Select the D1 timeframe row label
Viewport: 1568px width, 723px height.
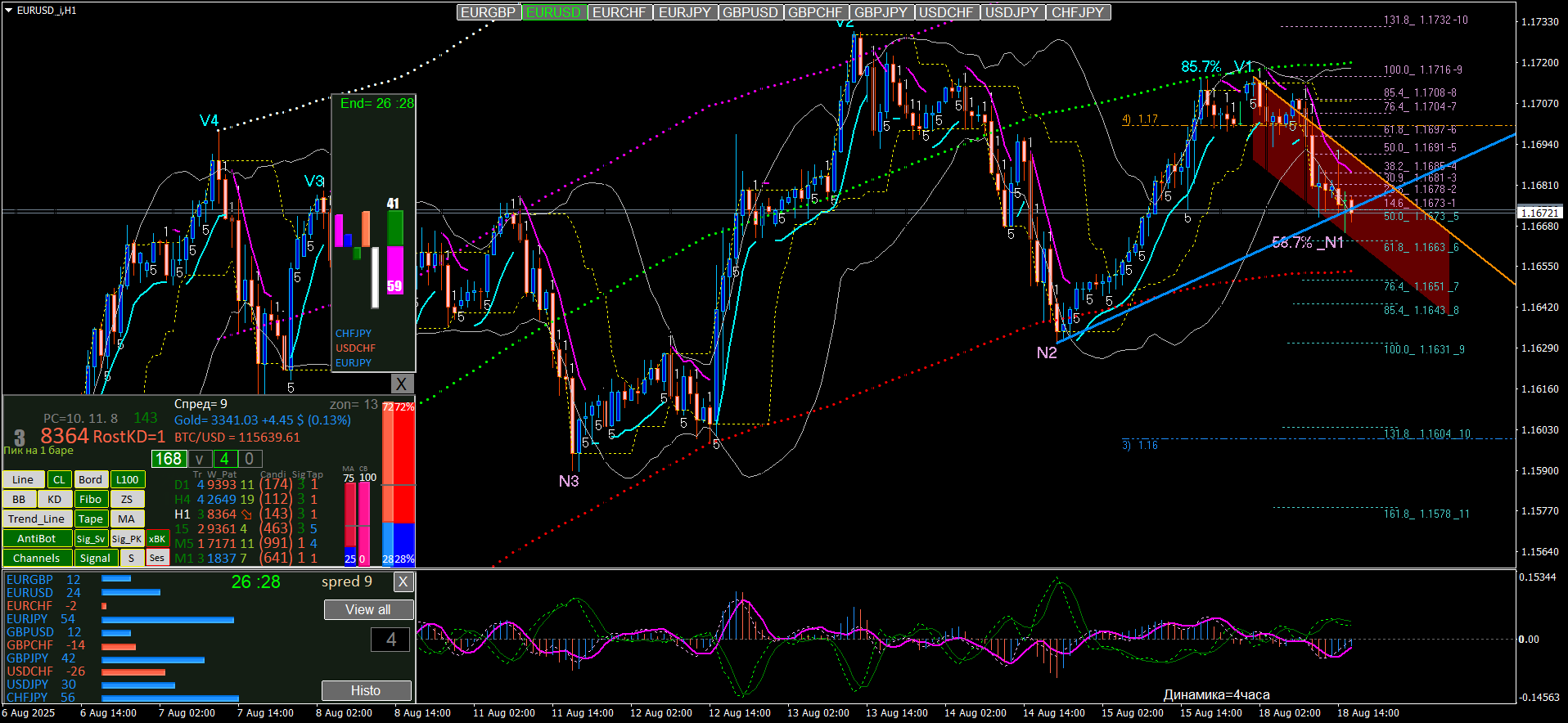pyautogui.click(x=182, y=485)
